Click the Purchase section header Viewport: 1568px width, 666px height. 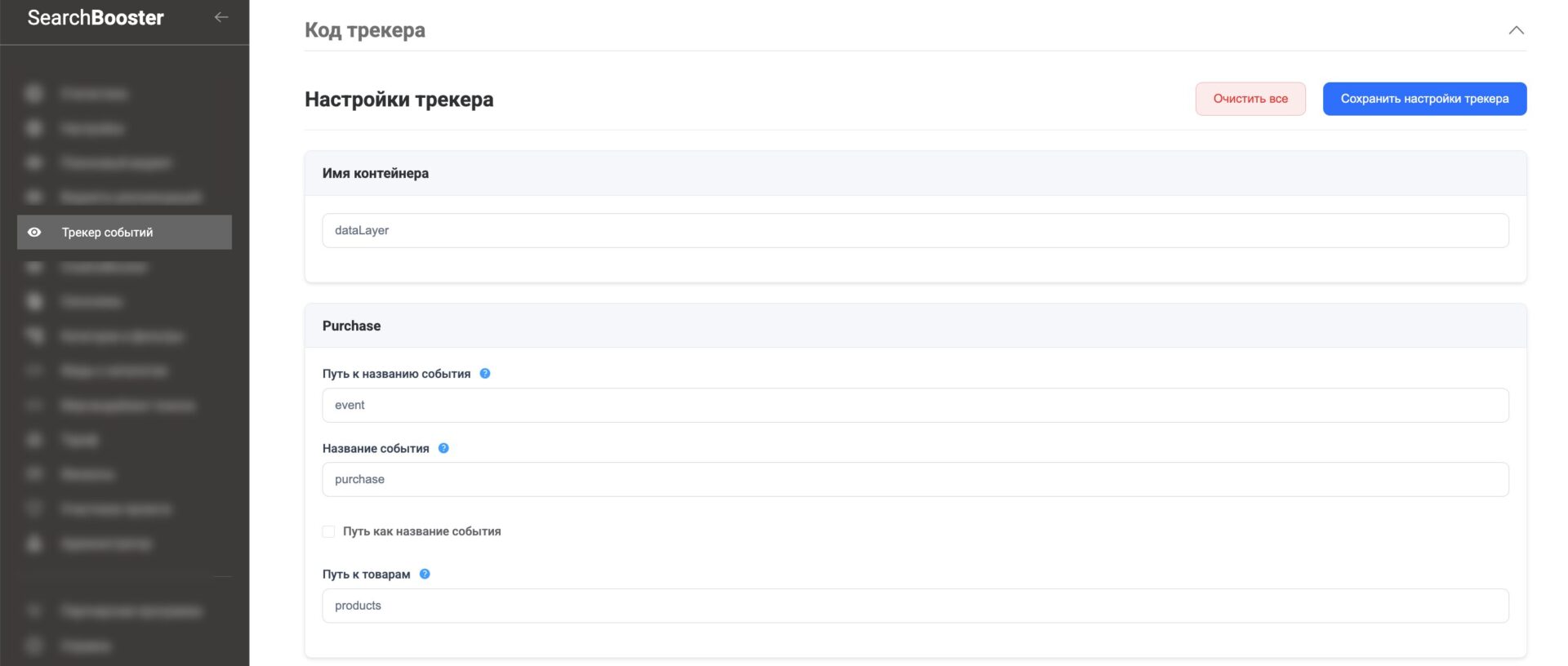[351, 326]
